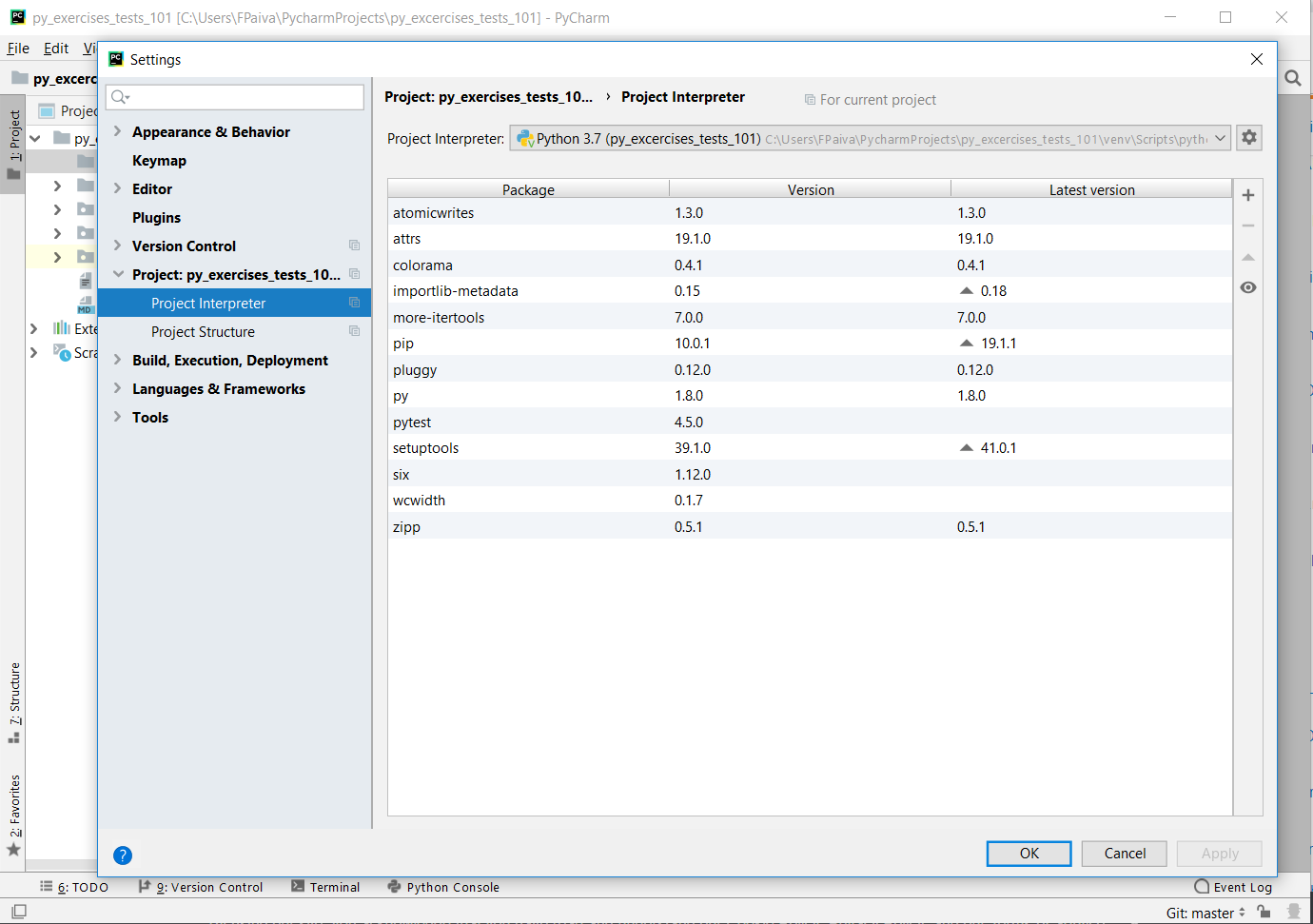1313x924 pixels.
Task: Select zipp package row
Action: [x=810, y=527]
